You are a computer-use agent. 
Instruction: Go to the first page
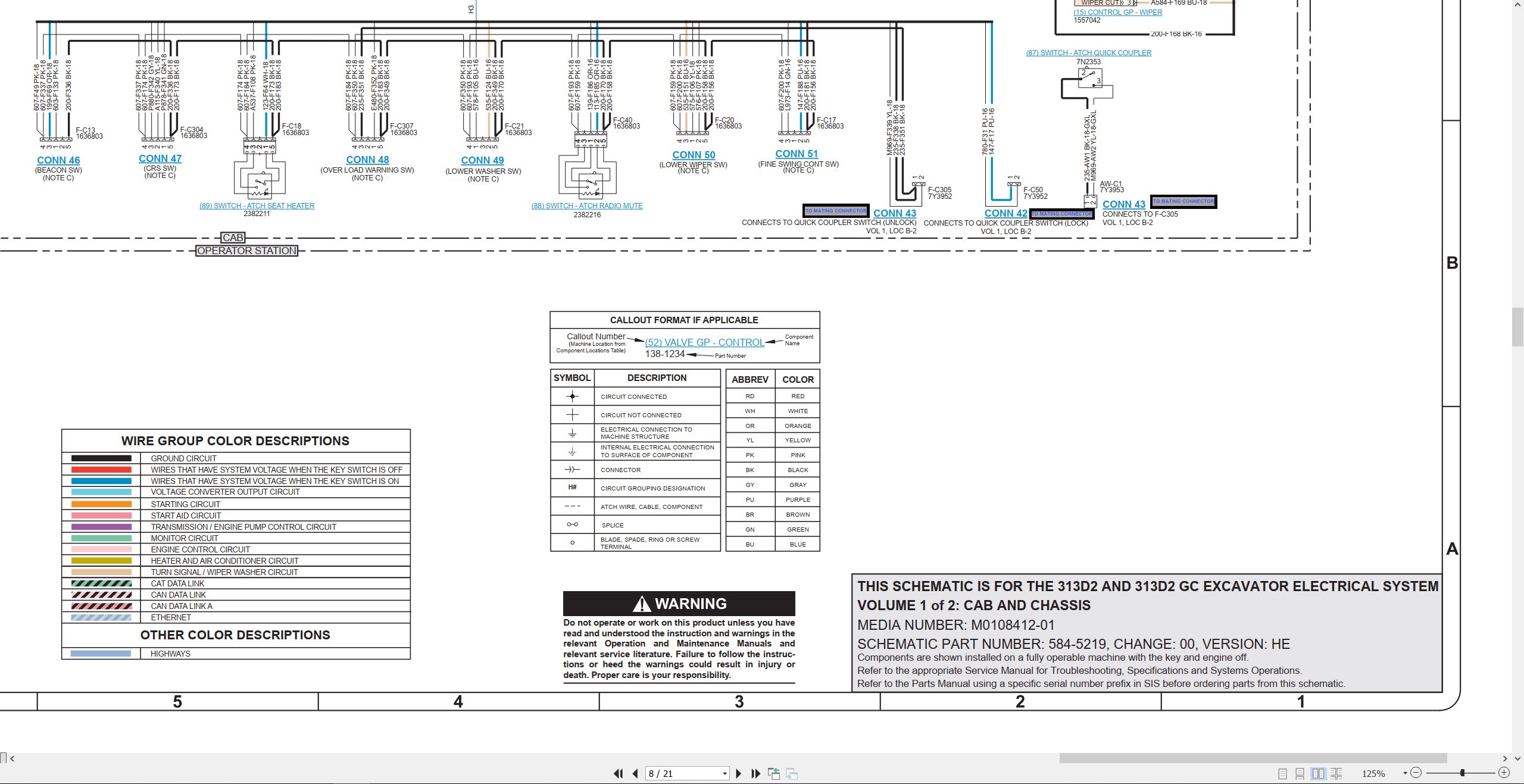[619, 773]
